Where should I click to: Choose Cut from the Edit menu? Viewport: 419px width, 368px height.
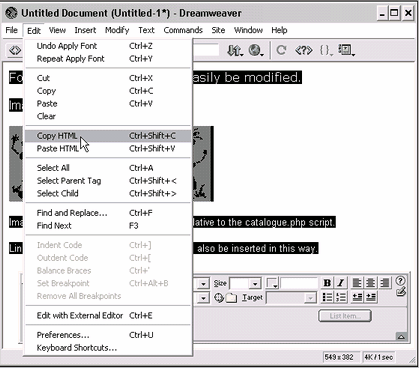pos(108,78)
